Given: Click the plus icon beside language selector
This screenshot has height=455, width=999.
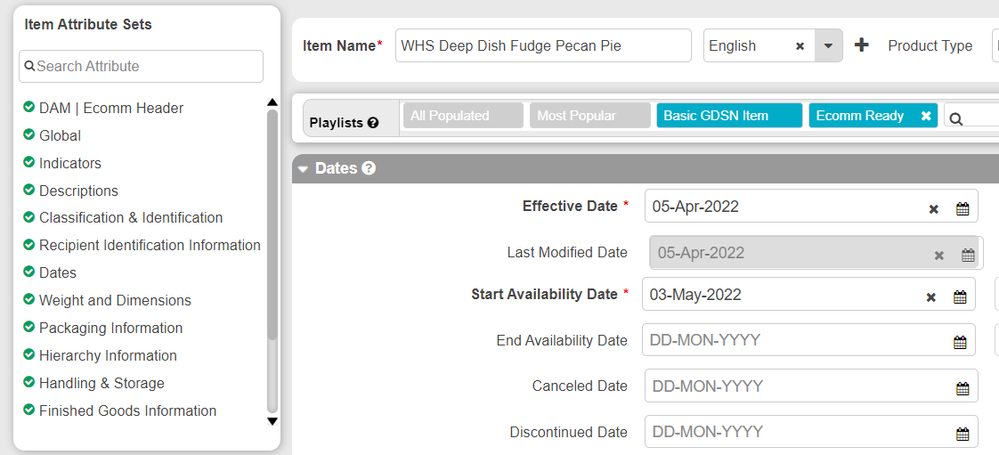Looking at the screenshot, I should 861,45.
